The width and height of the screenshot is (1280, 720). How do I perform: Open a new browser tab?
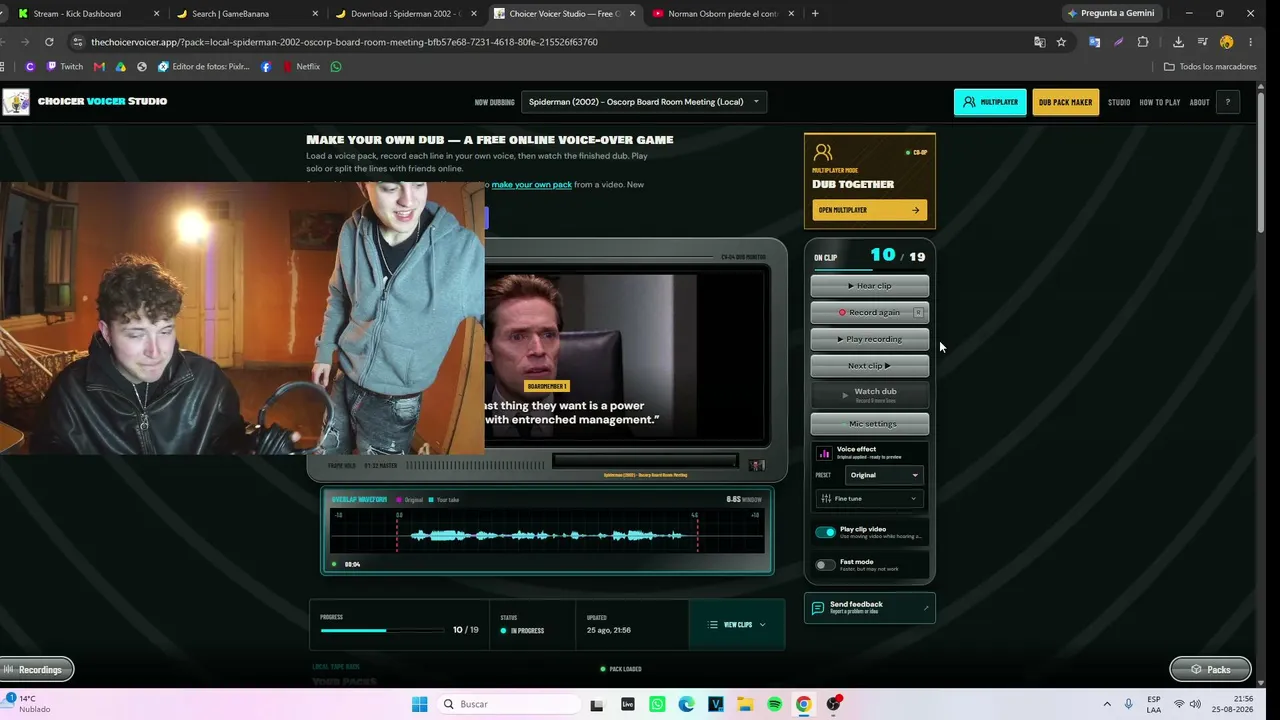pos(815,14)
